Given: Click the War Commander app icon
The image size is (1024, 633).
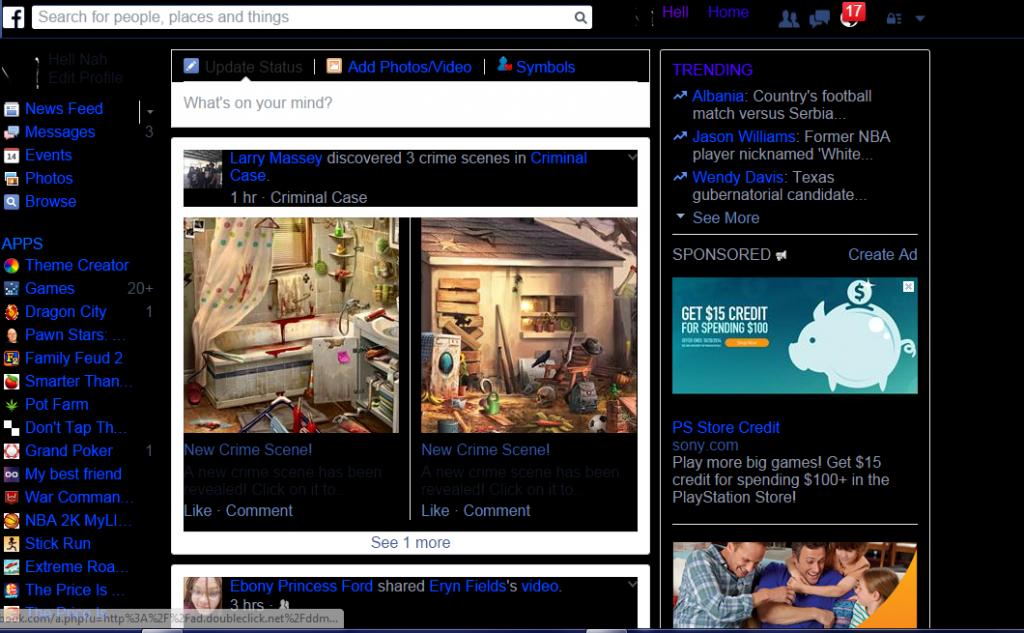Looking at the screenshot, I should tap(11, 498).
